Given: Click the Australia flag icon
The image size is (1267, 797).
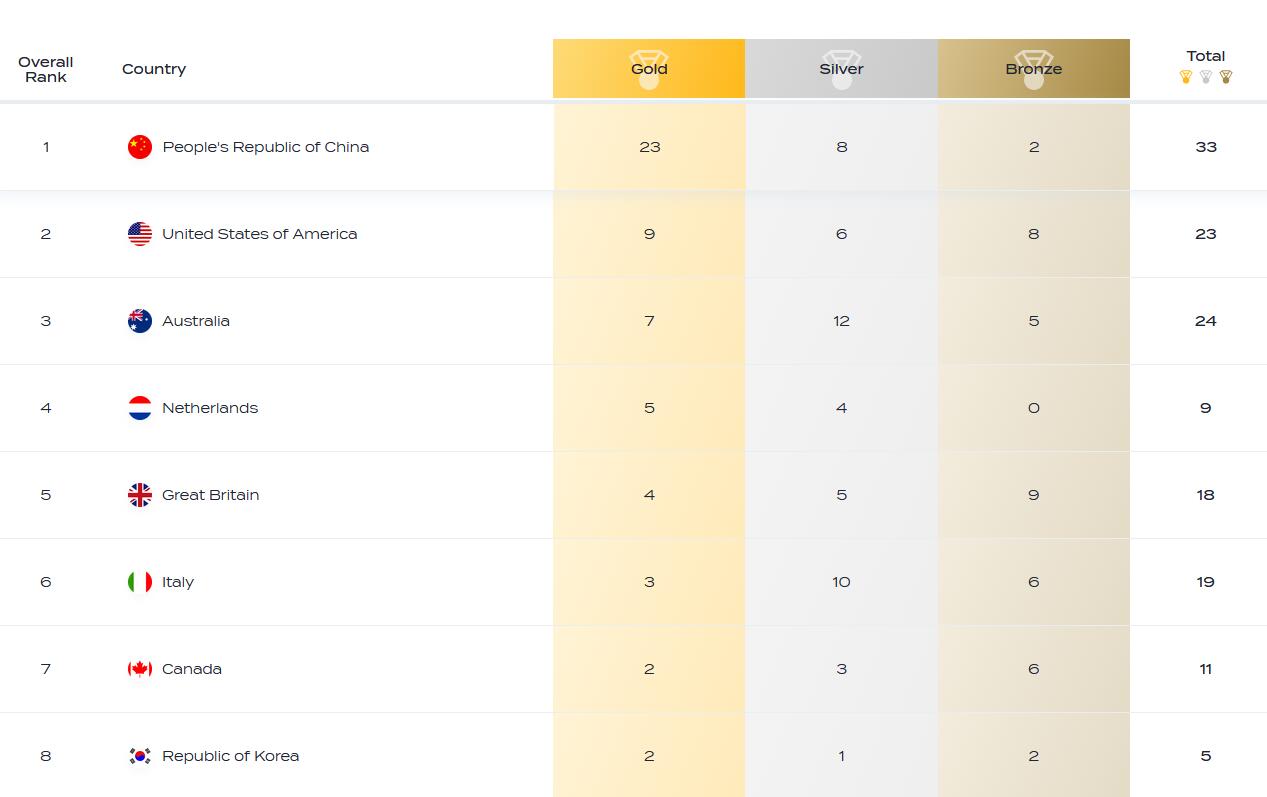Looking at the screenshot, I should [140, 321].
